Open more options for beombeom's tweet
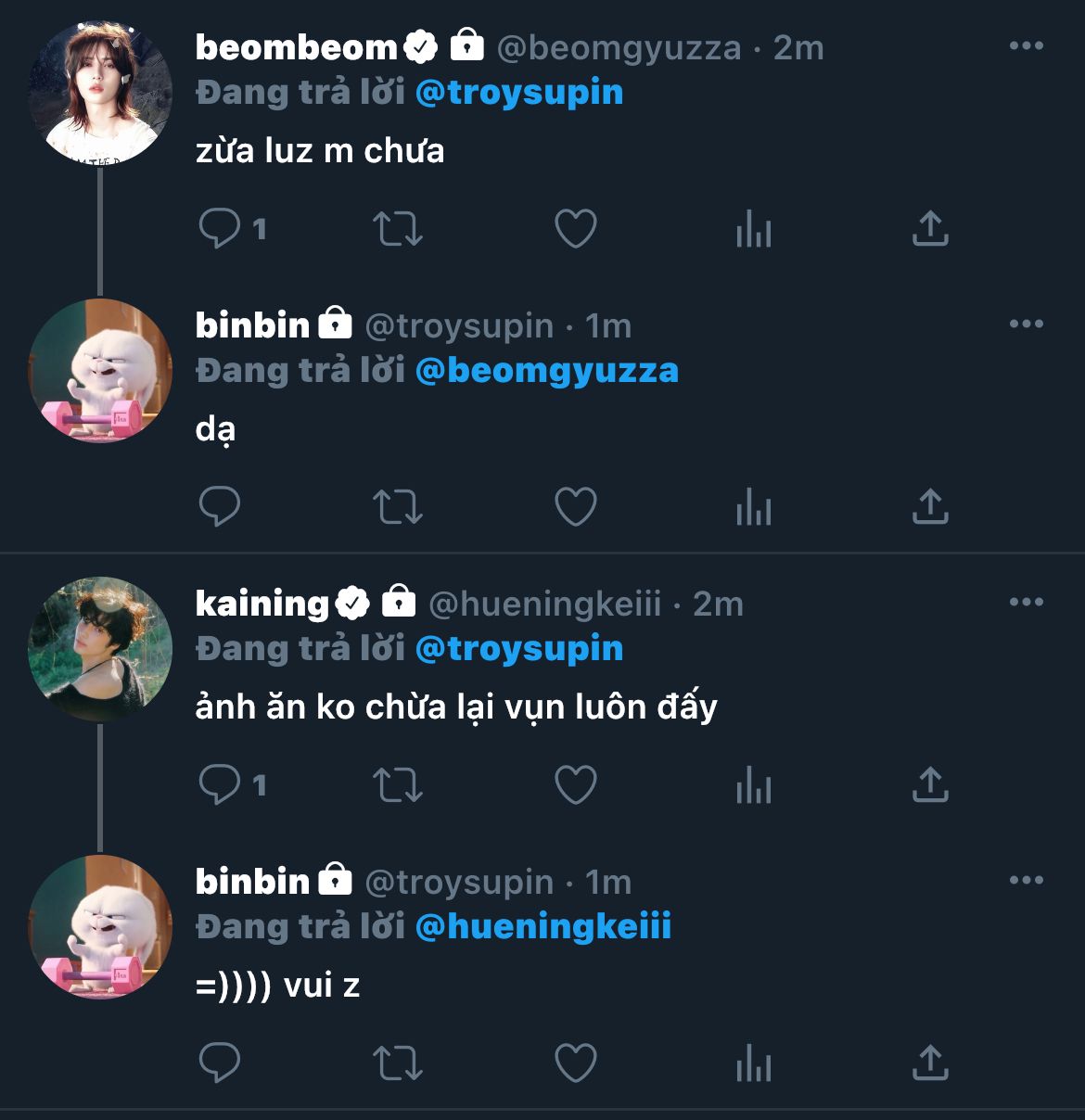The height and width of the screenshot is (1120, 1085). (x=1026, y=46)
